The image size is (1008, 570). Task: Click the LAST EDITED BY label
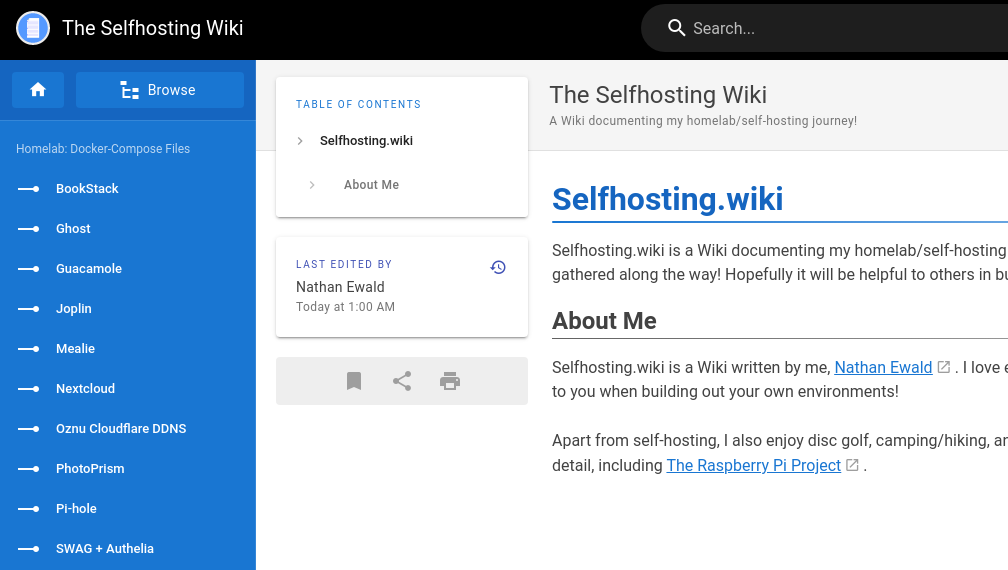coord(344,264)
